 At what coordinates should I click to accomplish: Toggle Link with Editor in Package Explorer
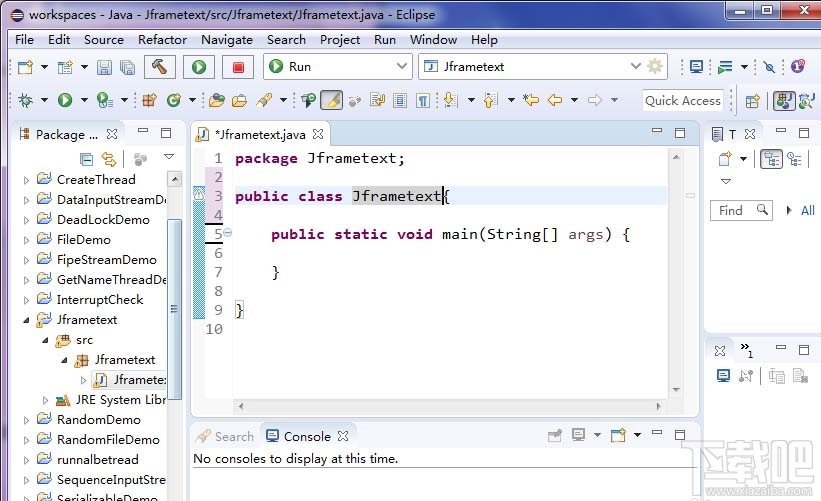109,159
